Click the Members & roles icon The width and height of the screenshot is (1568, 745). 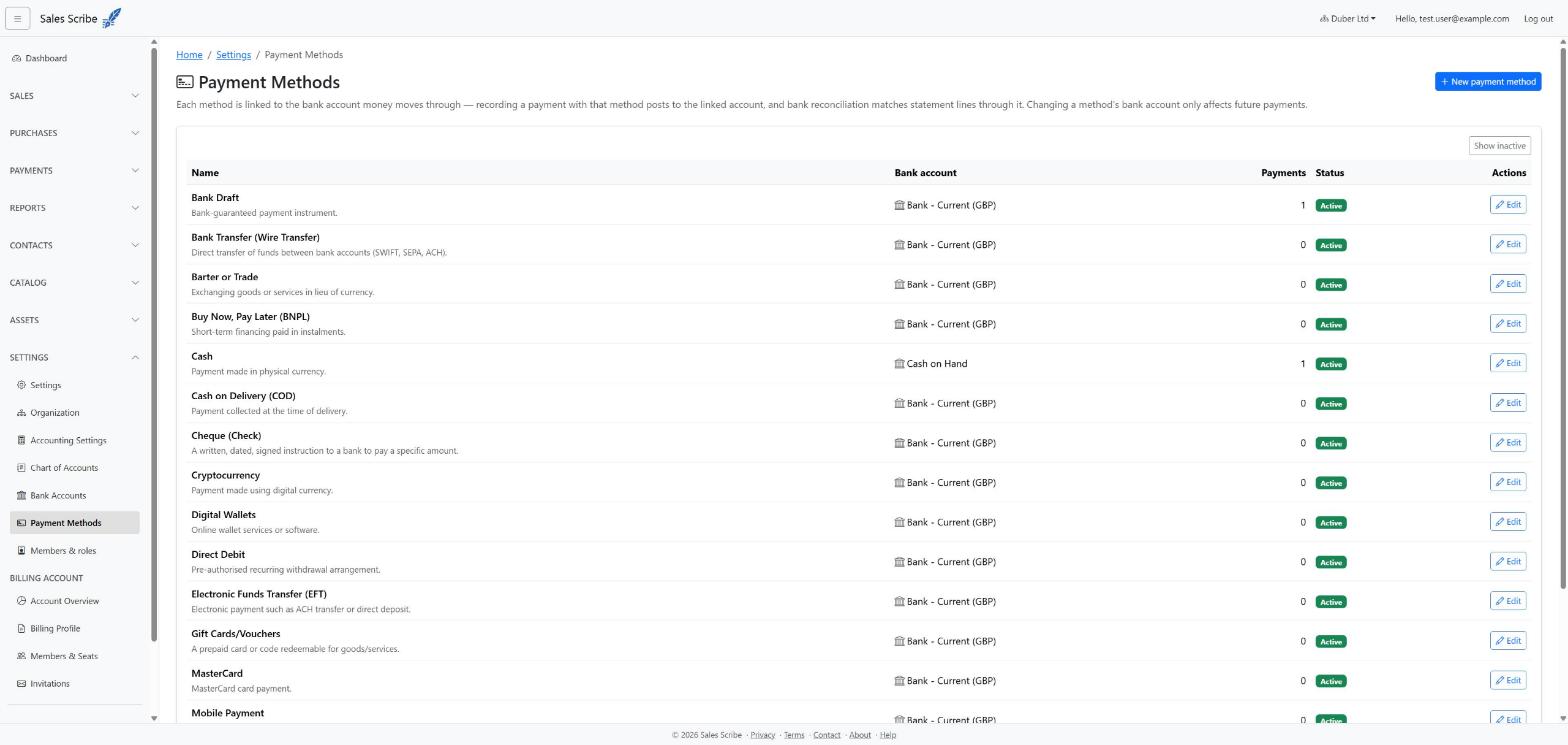coord(21,551)
